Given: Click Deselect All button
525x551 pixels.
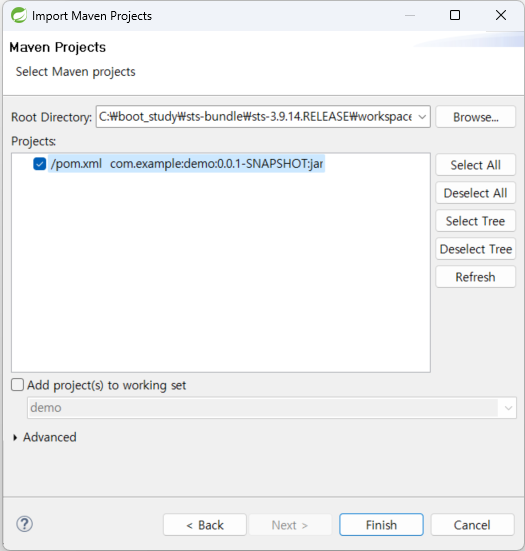Looking at the screenshot, I should pyautogui.click(x=475, y=193).
